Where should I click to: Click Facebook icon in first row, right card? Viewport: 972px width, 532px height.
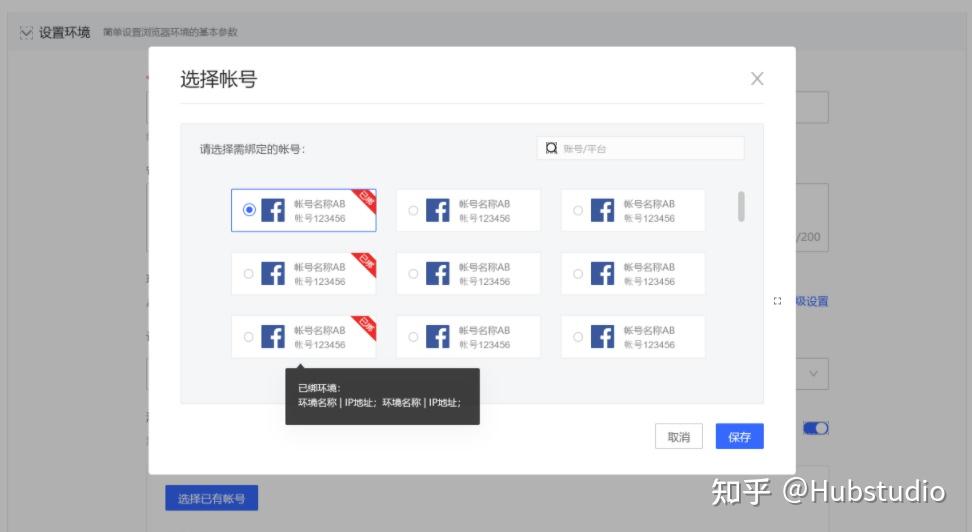coord(603,210)
